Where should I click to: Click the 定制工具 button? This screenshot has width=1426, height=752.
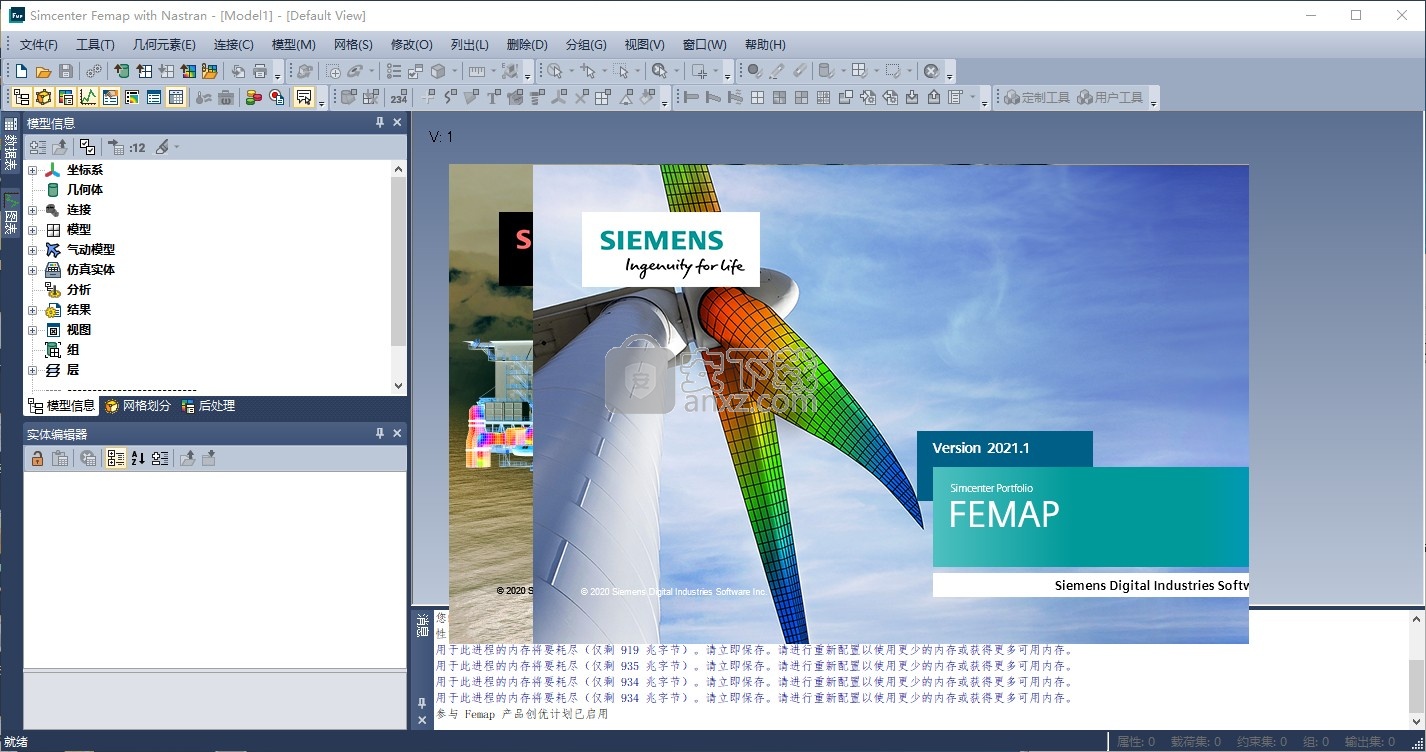click(1037, 97)
